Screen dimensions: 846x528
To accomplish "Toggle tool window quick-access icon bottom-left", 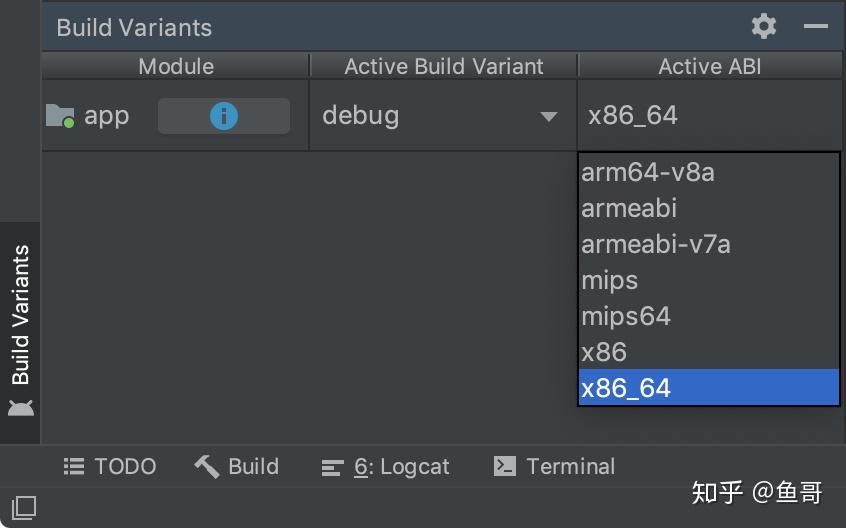I will 24,508.
